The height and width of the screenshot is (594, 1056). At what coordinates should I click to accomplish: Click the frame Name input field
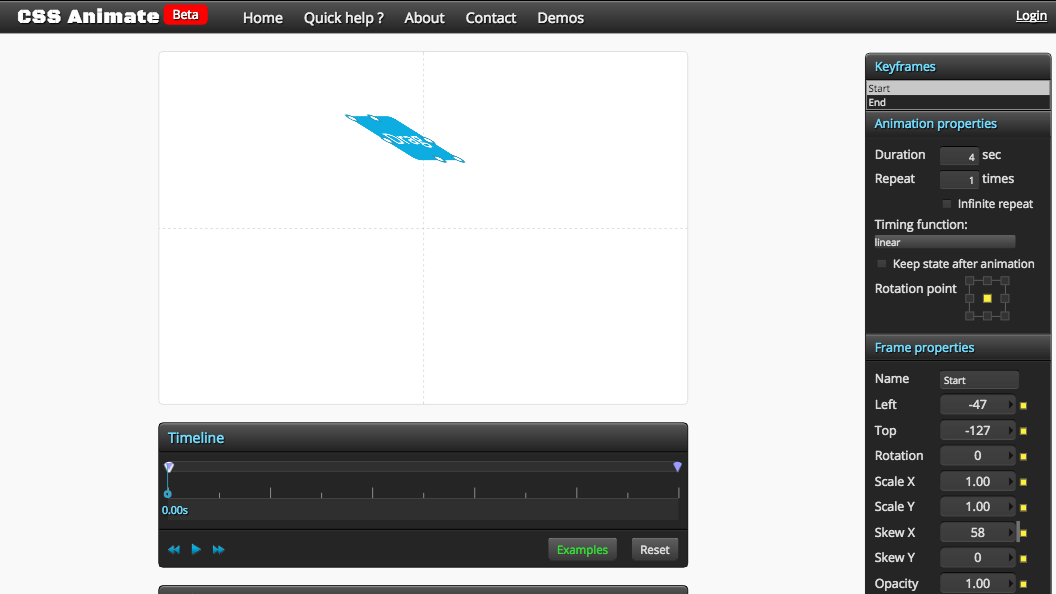point(979,380)
